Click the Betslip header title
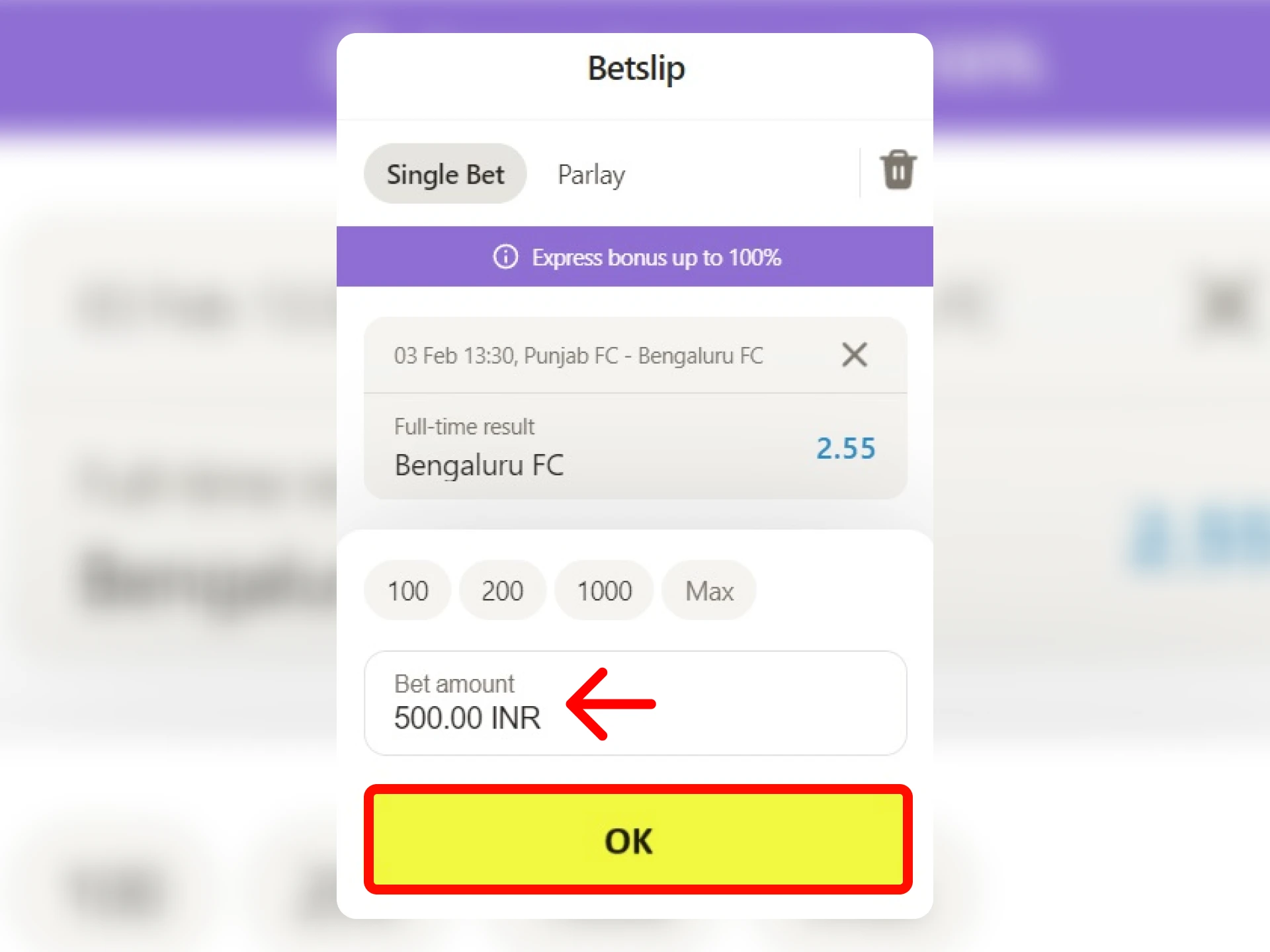The width and height of the screenshot is (1270, 952). (635, 67)
